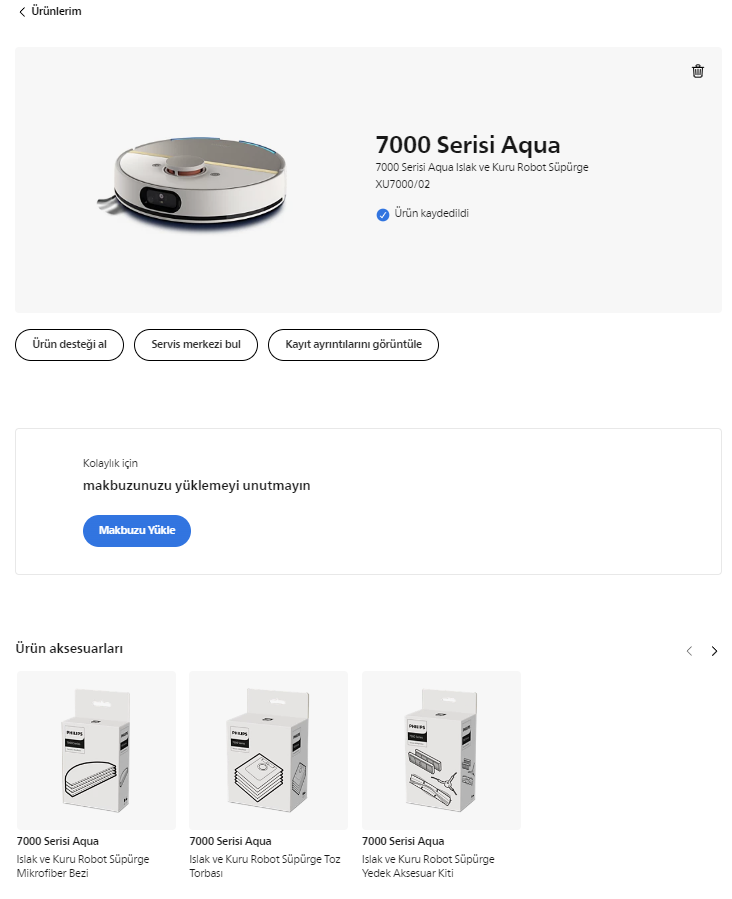The image size is (732, 899).
Task: Click the XU7000/02 model number text
Action: pos(402,184)
